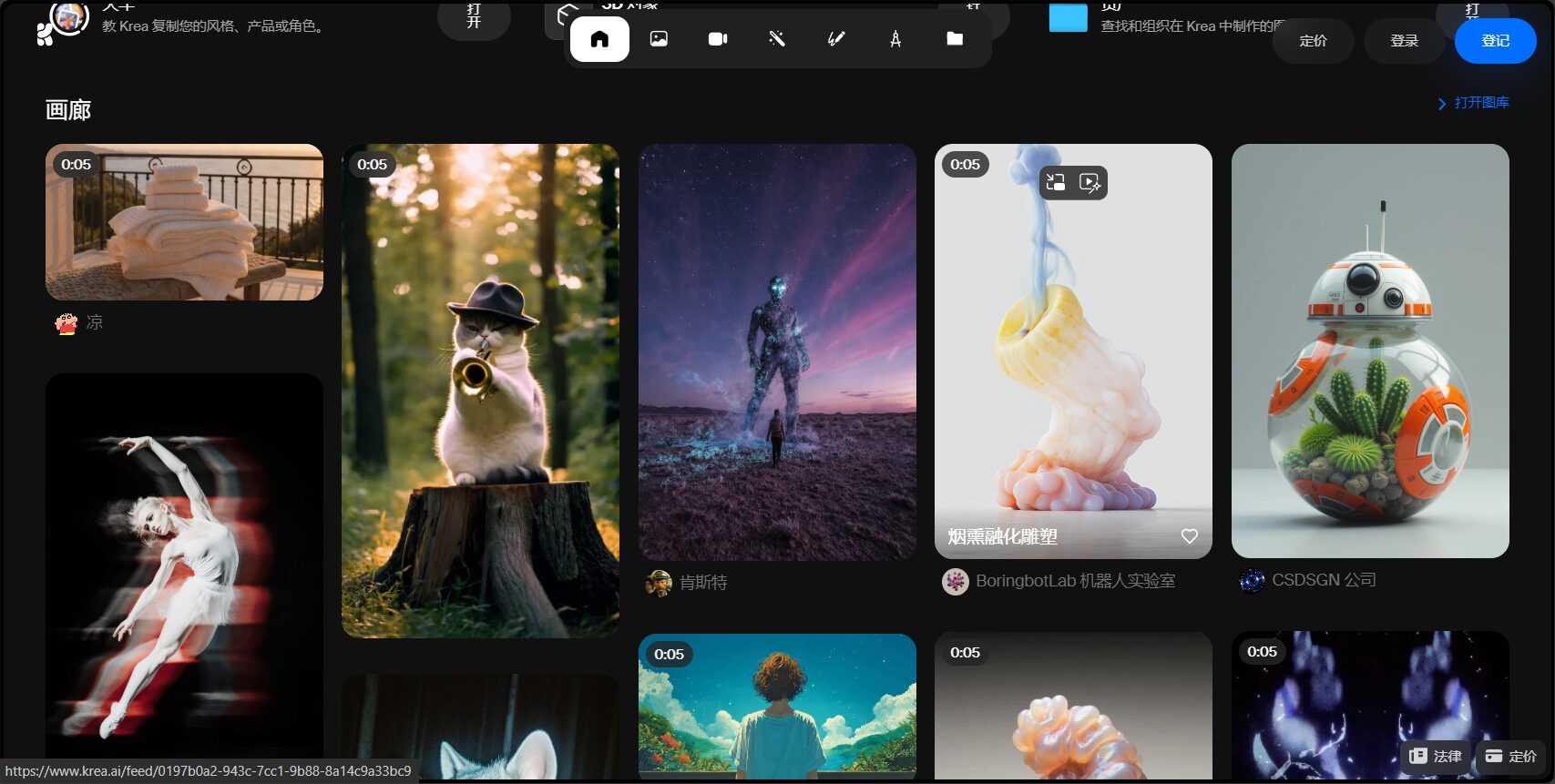Screen dimensions: 1555x784
Task: Open the folded towels video thumbnail
Action: point(184,222)
